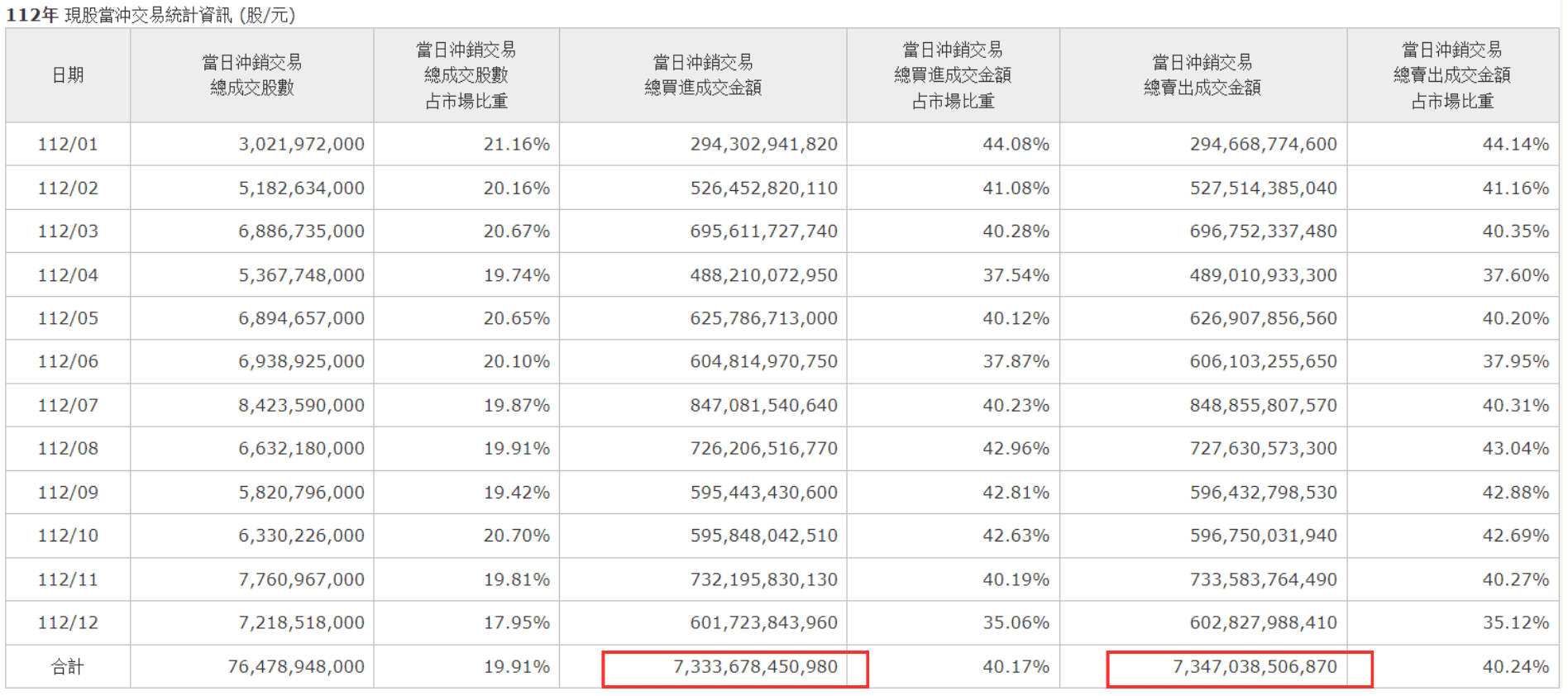The height and width of the screenshot is (696, 1568).
Task: Click the 112/07 date cell
Action: click(68, 405)
